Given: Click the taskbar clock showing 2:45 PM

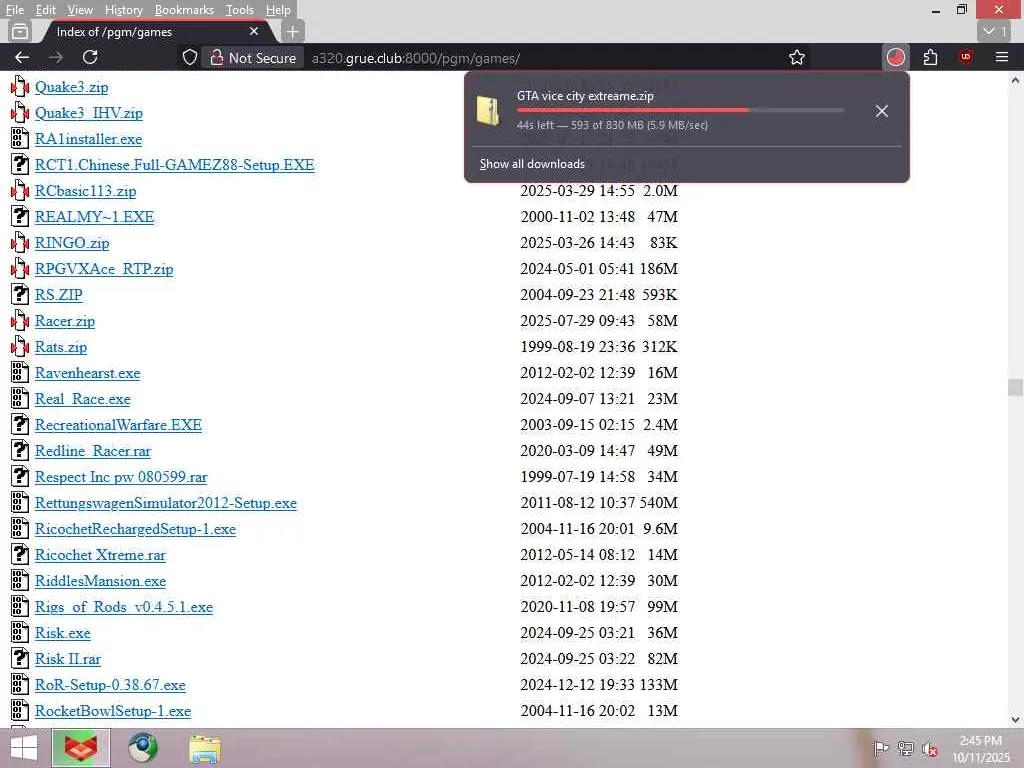Looking at the screenshot, I should [981, 748].
